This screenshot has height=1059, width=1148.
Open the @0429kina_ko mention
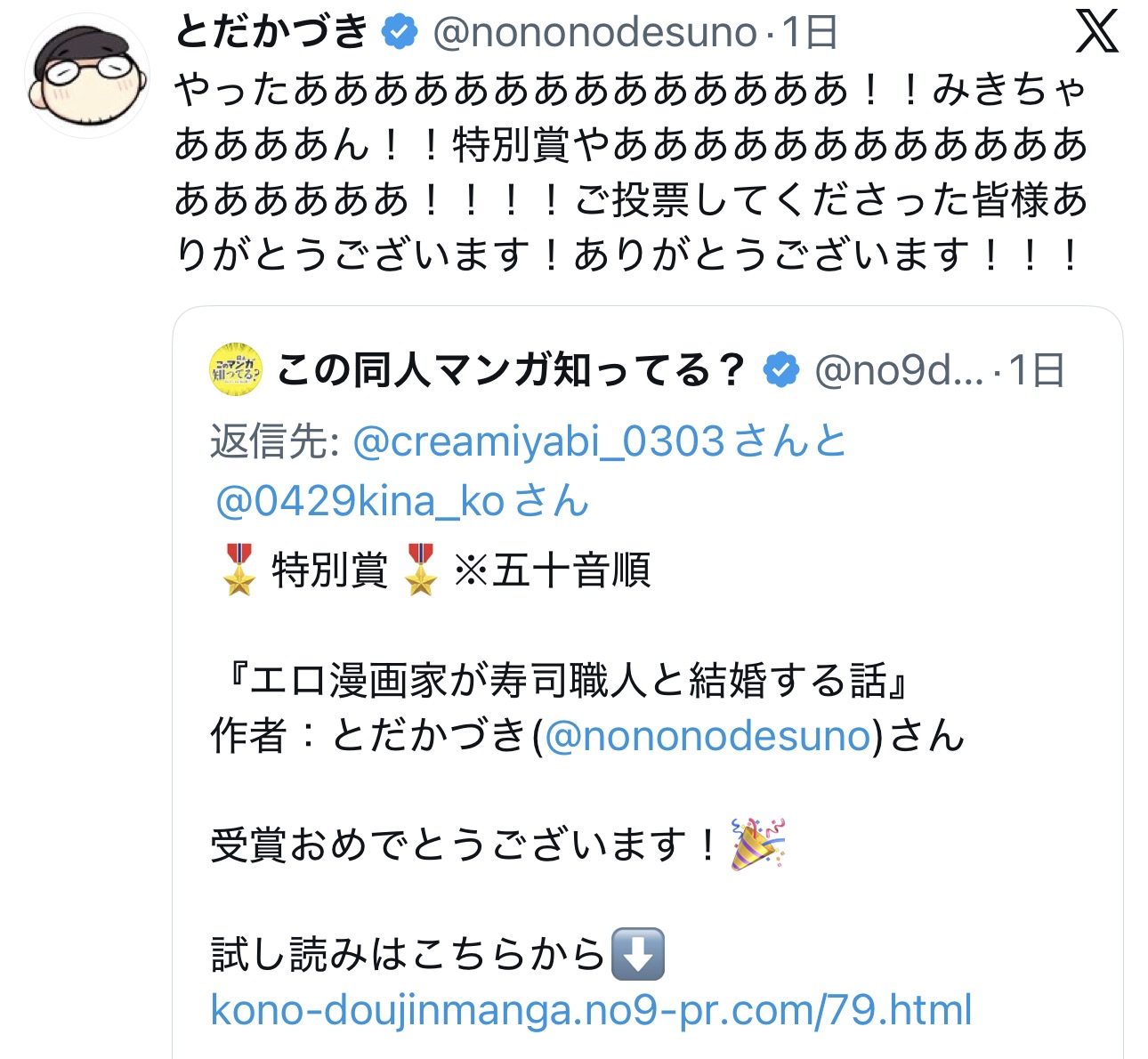[360, 501]
